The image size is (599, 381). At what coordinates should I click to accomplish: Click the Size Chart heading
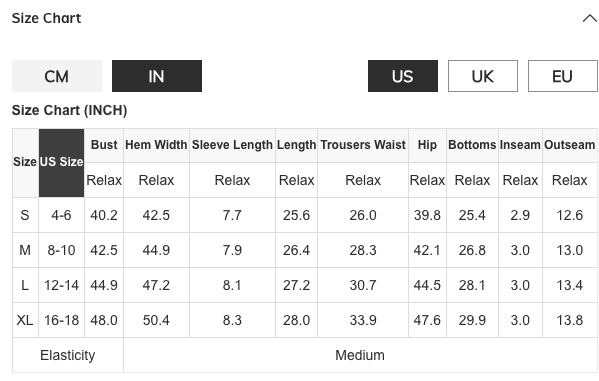point(46,18)
